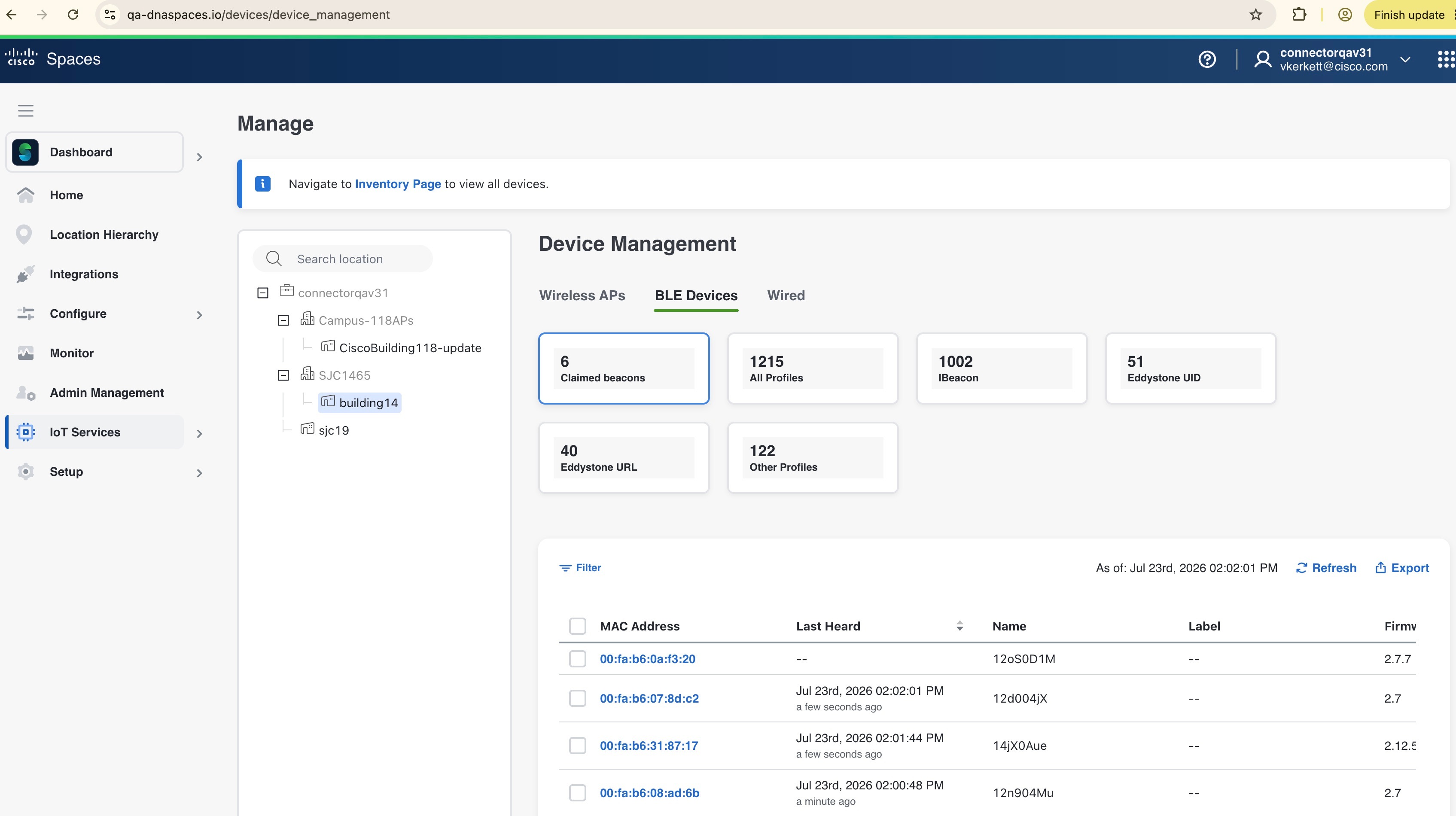Select the Eddystone URL card

click(624, 458)
